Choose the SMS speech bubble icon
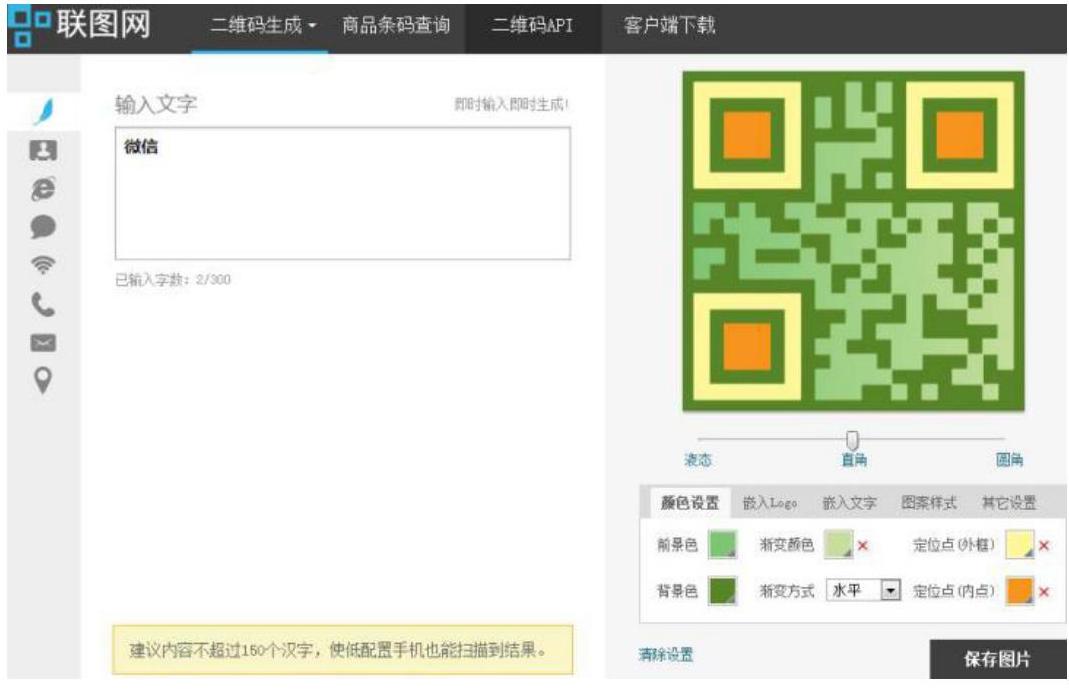1069x697 pixels. coord(43,226)
